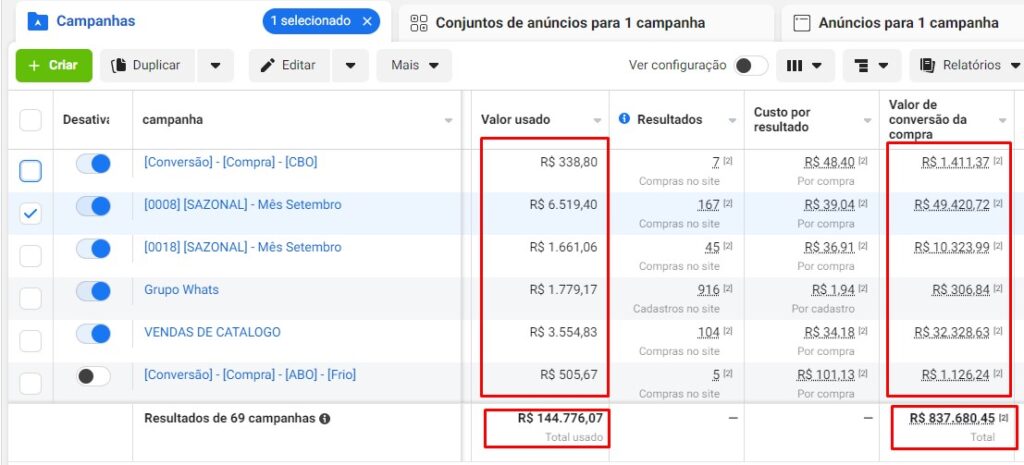Viewport: 1024px width, 465px height.
Task: Click the ad sets grid icon
Action: [419, 24]
